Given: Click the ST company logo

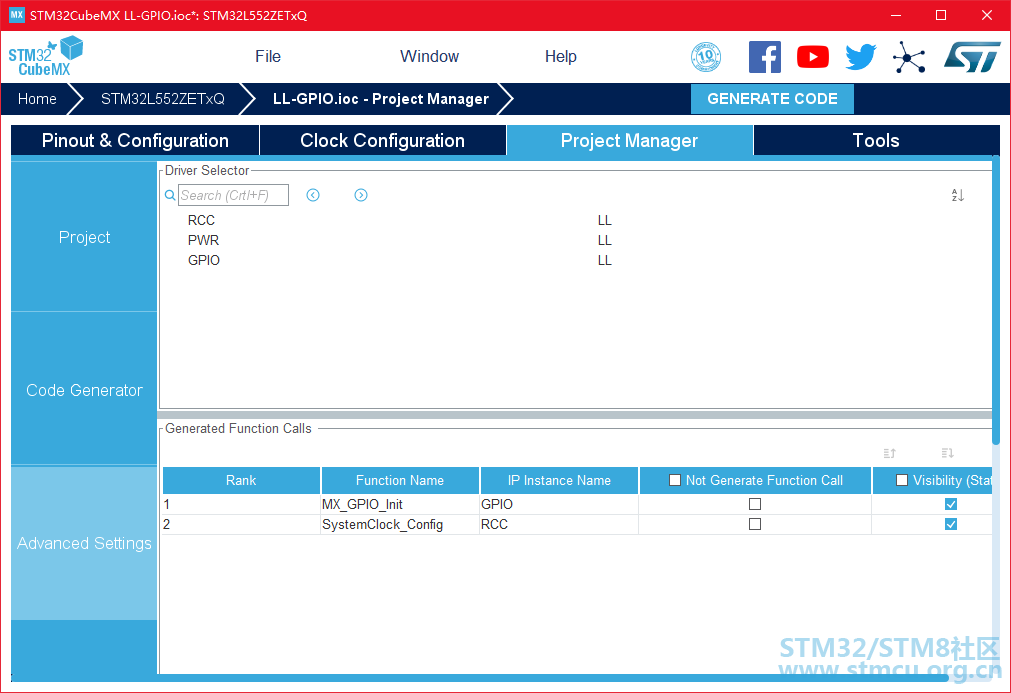Looking at the screenshot, I should pos(972,57).
